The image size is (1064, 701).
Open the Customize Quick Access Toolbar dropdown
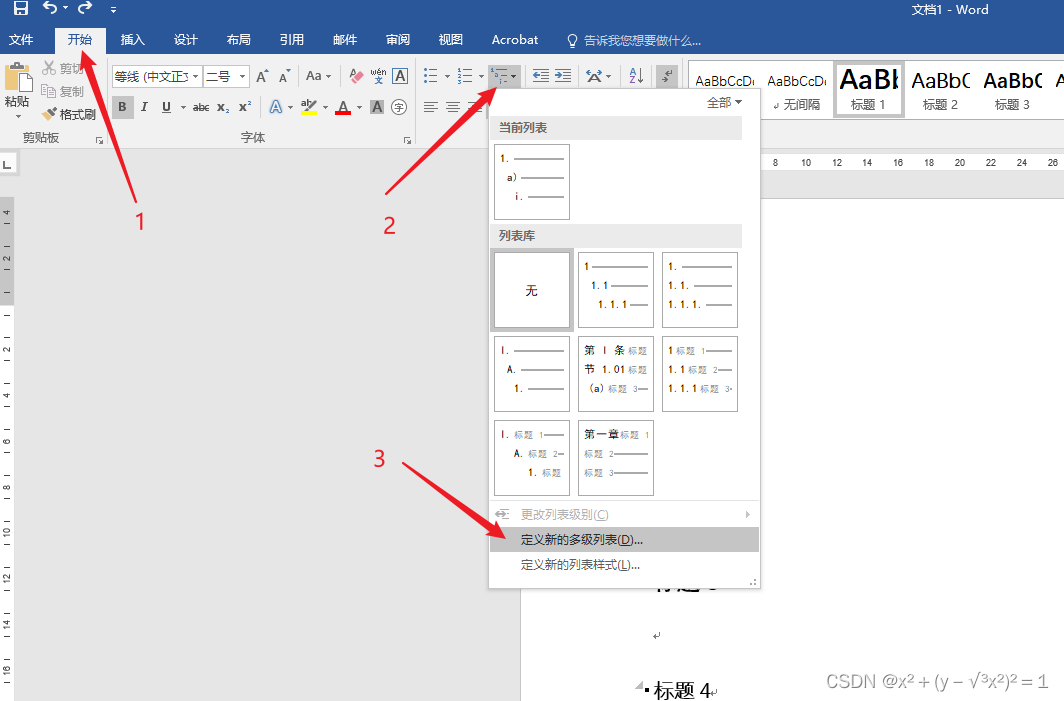(113, 10)
